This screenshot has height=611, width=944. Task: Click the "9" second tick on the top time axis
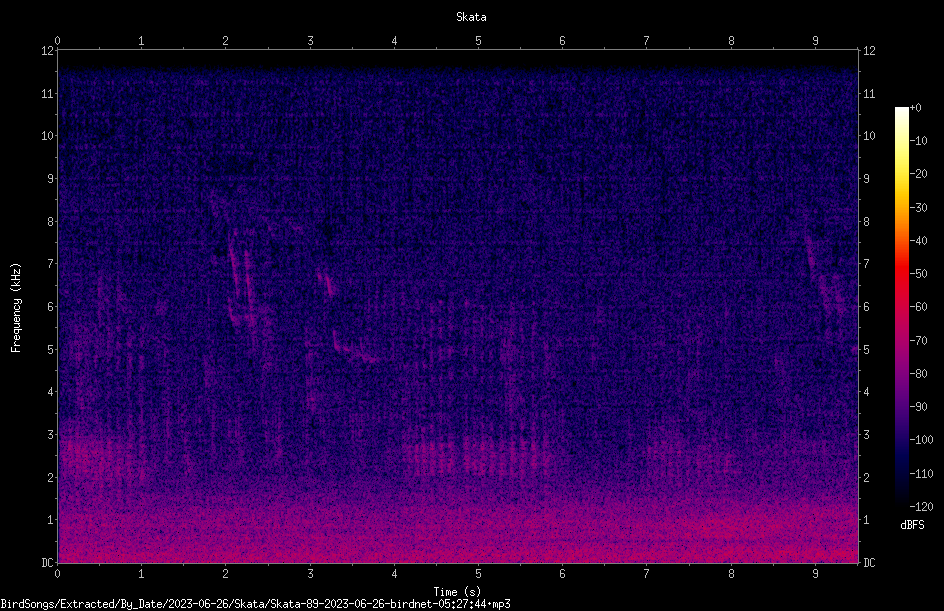pyautogui.click(x=815, y=41)
